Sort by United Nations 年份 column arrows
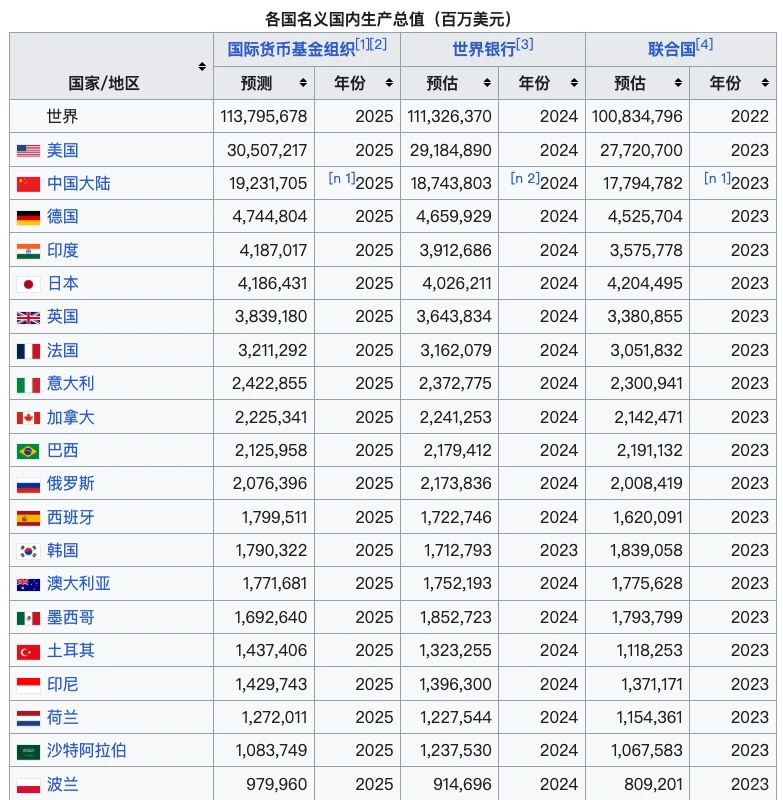Screen dimensions: 783x800 tap(765, 83)
